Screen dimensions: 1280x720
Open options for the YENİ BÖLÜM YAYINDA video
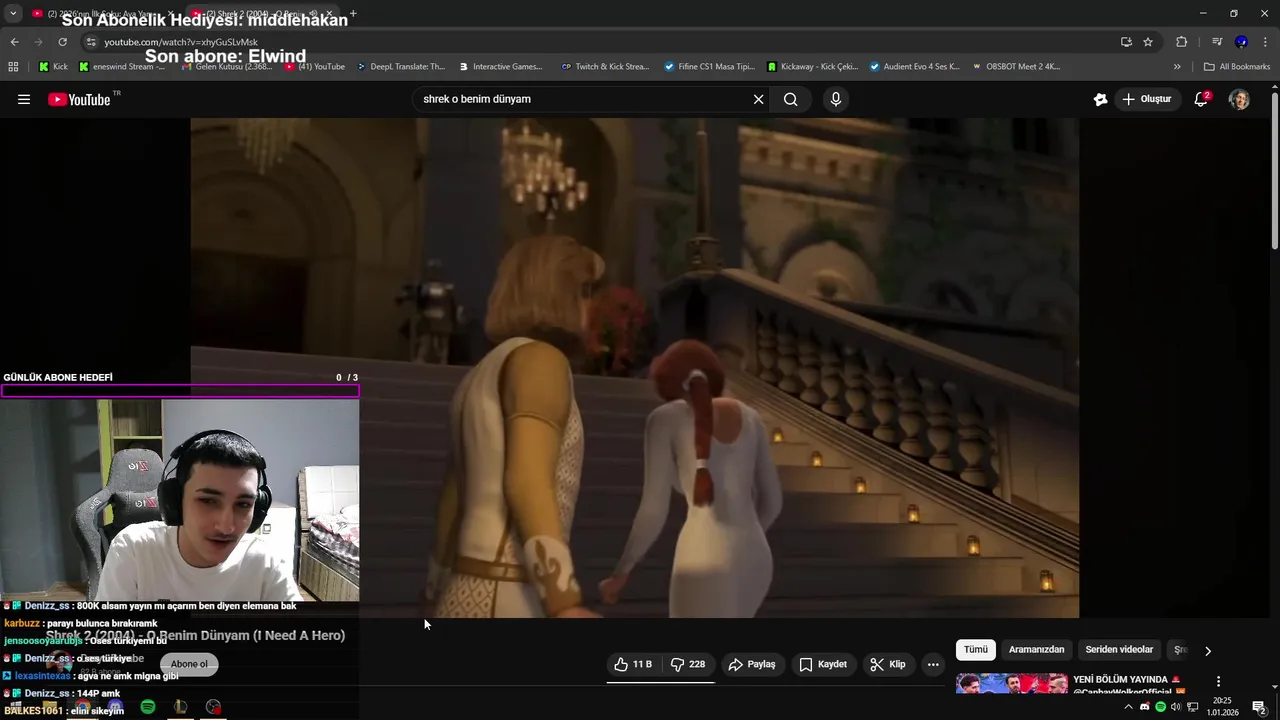1218,681
